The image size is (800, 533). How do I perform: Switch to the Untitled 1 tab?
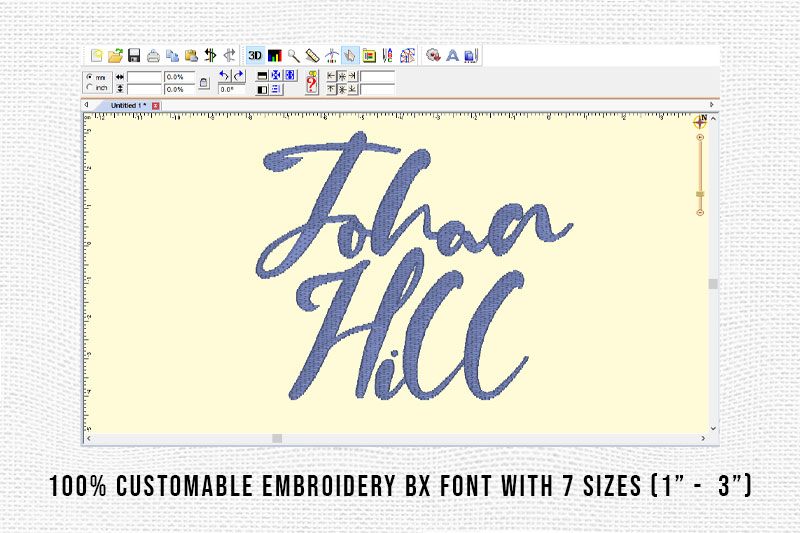[x=128, y=106]
